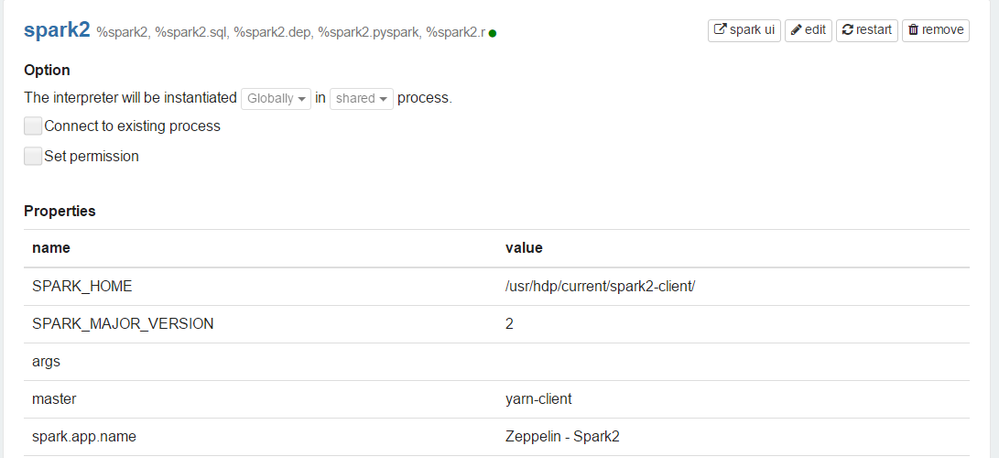Viewport: 999px width, 458px height.
Task: Click the SPARK_MAJOR_VERSION value cell
Action: (x=511, y=323)
